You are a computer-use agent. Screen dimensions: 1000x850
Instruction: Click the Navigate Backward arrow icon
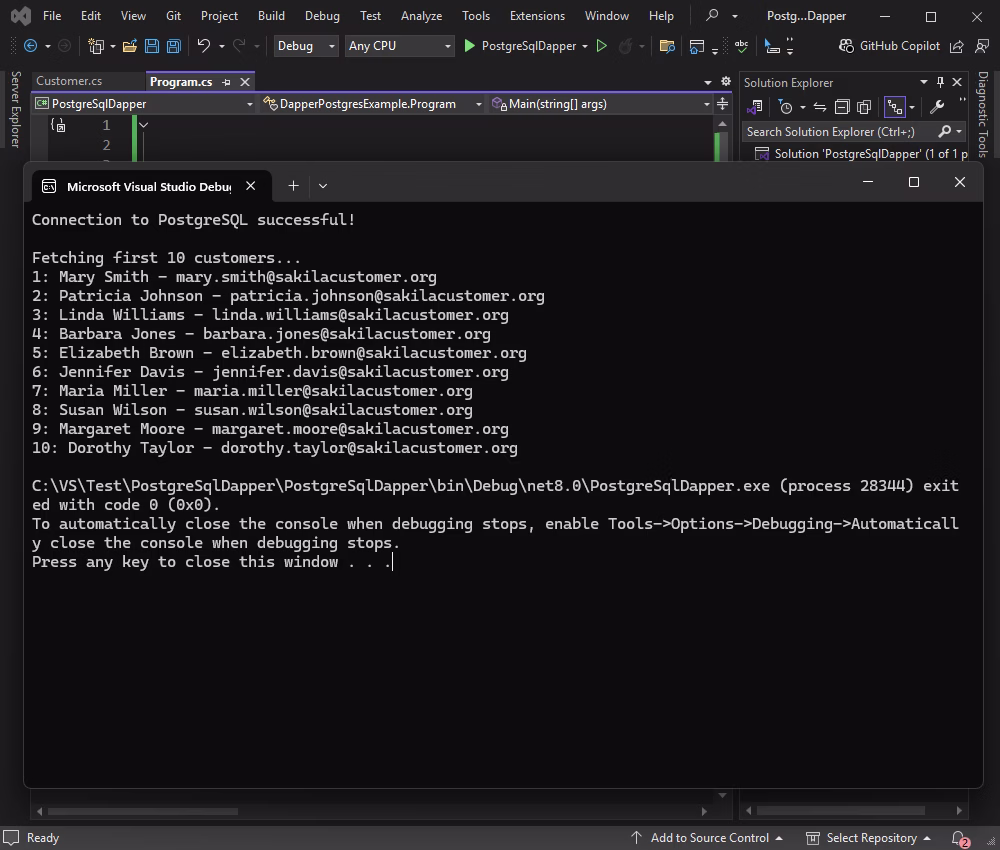click(x=30, y=45)
